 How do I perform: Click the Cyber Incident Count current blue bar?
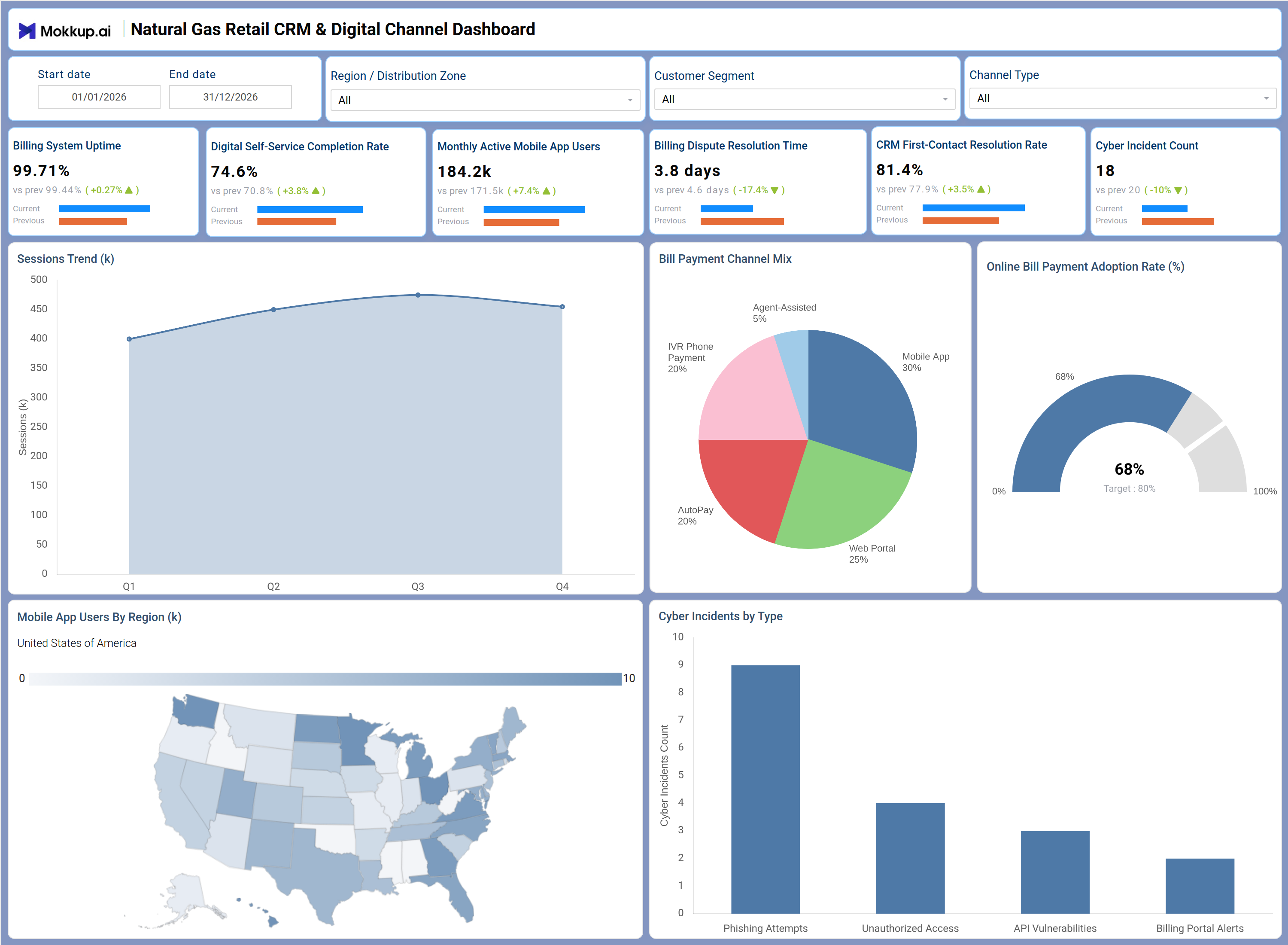pyautogui.click(x=1164, y=209)
